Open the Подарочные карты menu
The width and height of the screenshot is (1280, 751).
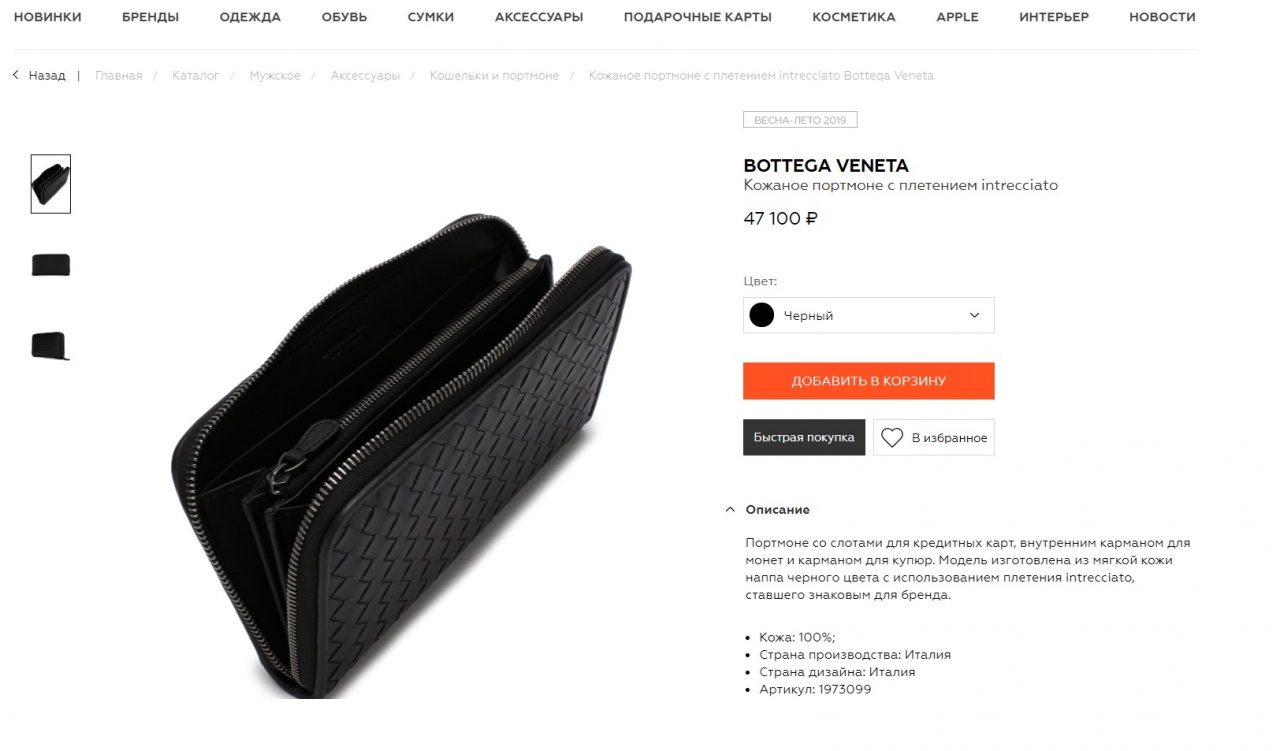(x=698, y=17)
